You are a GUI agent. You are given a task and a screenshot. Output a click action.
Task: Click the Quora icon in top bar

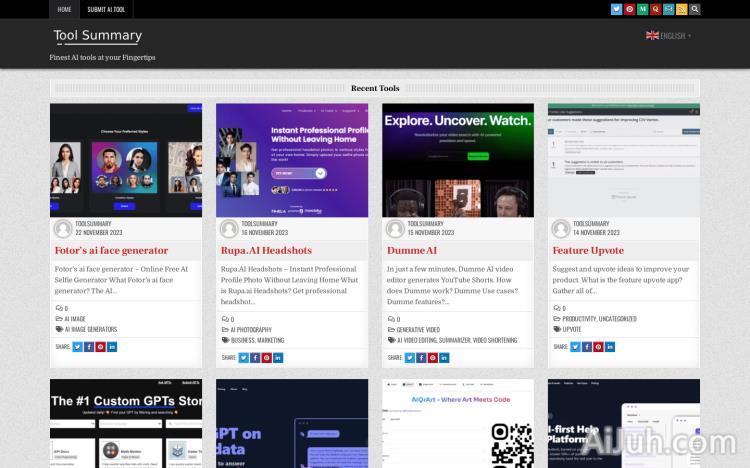tap(655, 9)
